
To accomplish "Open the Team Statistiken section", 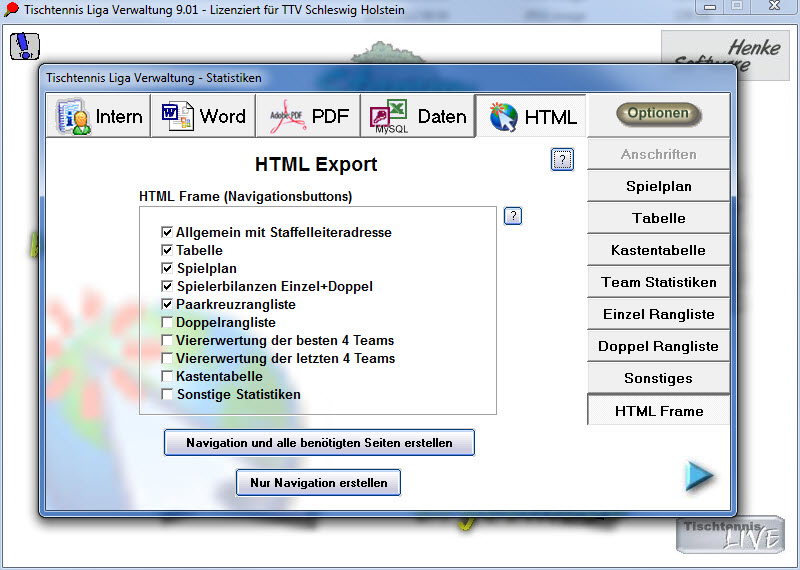I will pyautogui.click(x=658, y=282).
